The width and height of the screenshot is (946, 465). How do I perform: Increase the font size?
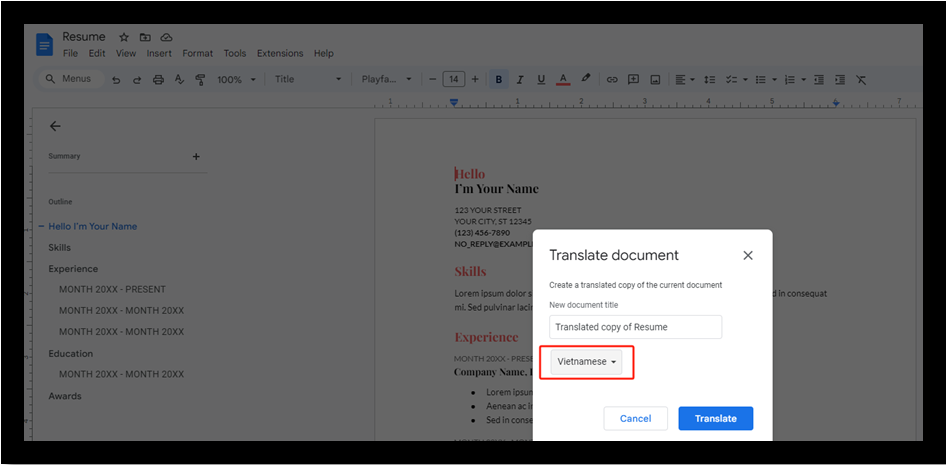[x=475, y=79]
